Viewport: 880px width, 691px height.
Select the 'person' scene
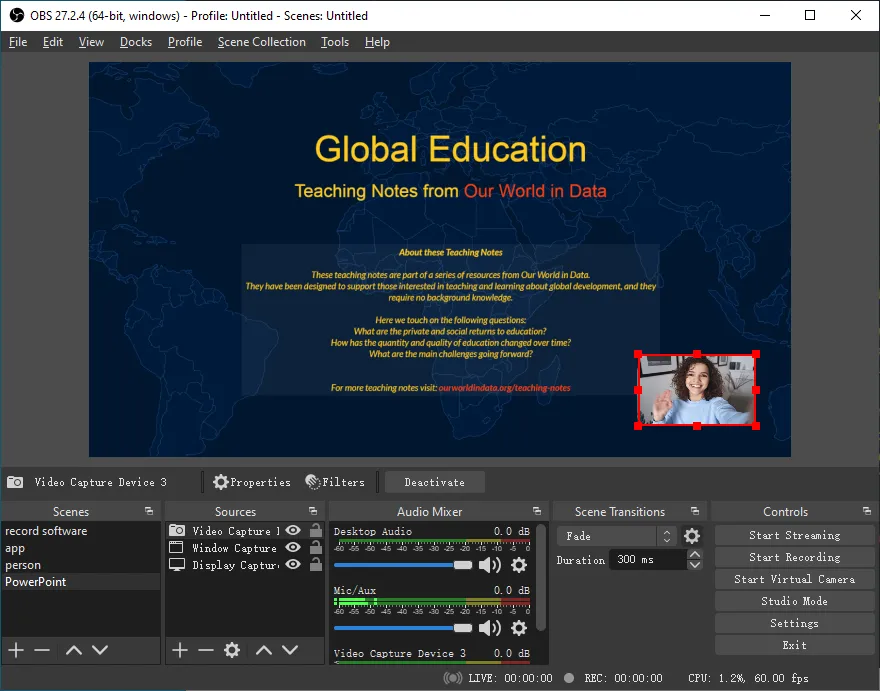click(81, 565)
